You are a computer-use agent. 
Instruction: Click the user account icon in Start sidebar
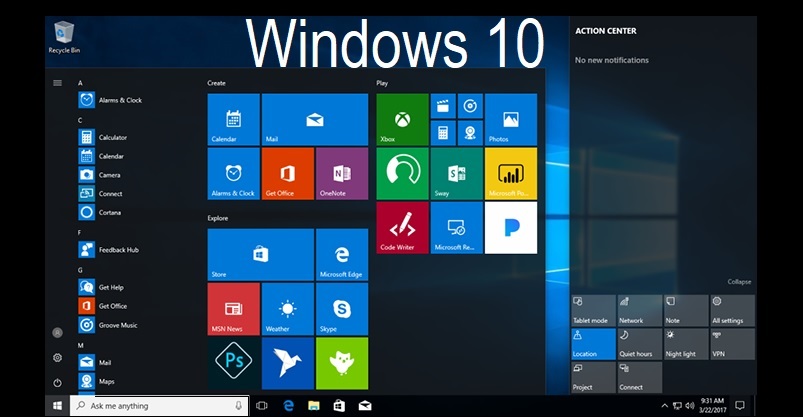click(x=57, y=332)
